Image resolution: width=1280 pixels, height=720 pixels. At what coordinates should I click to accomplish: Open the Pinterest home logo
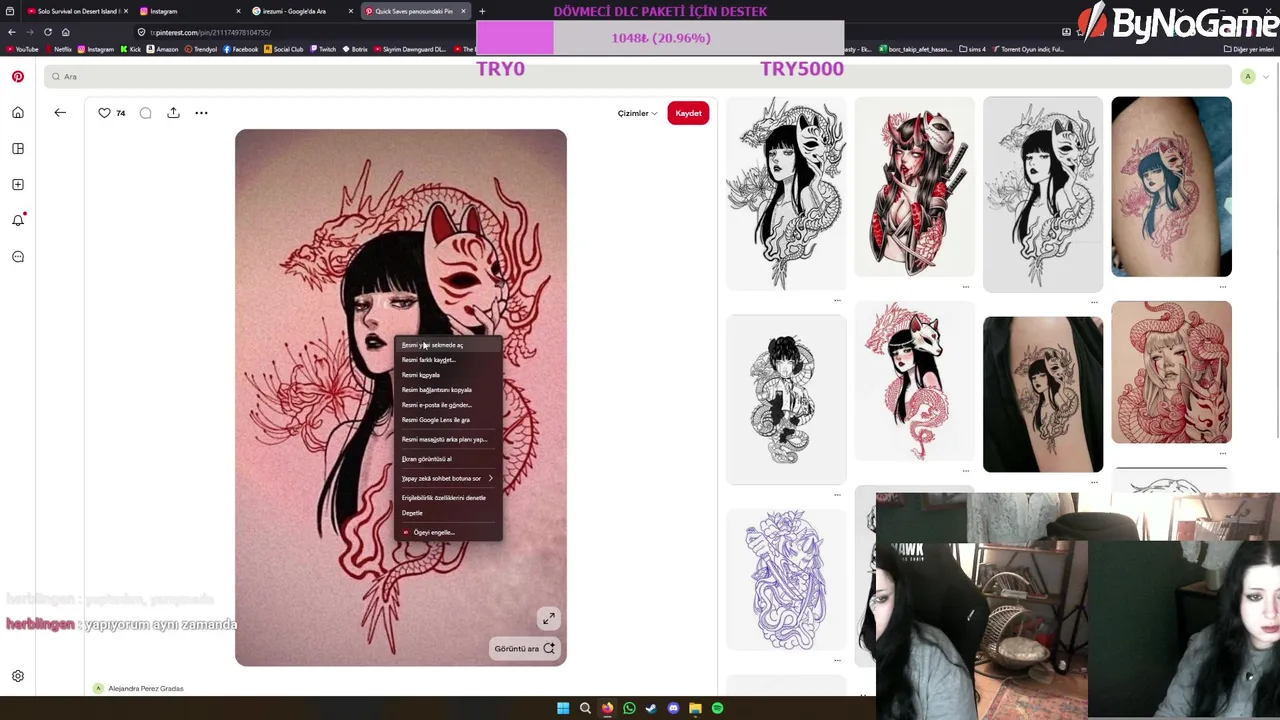click(x=18, y=76)
